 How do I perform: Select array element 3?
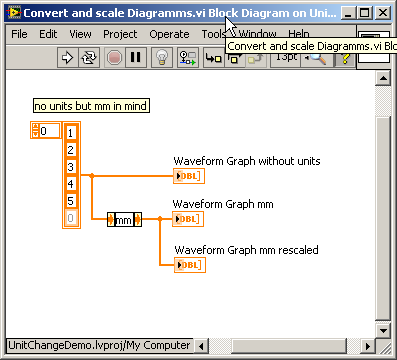tap(71, 167)
